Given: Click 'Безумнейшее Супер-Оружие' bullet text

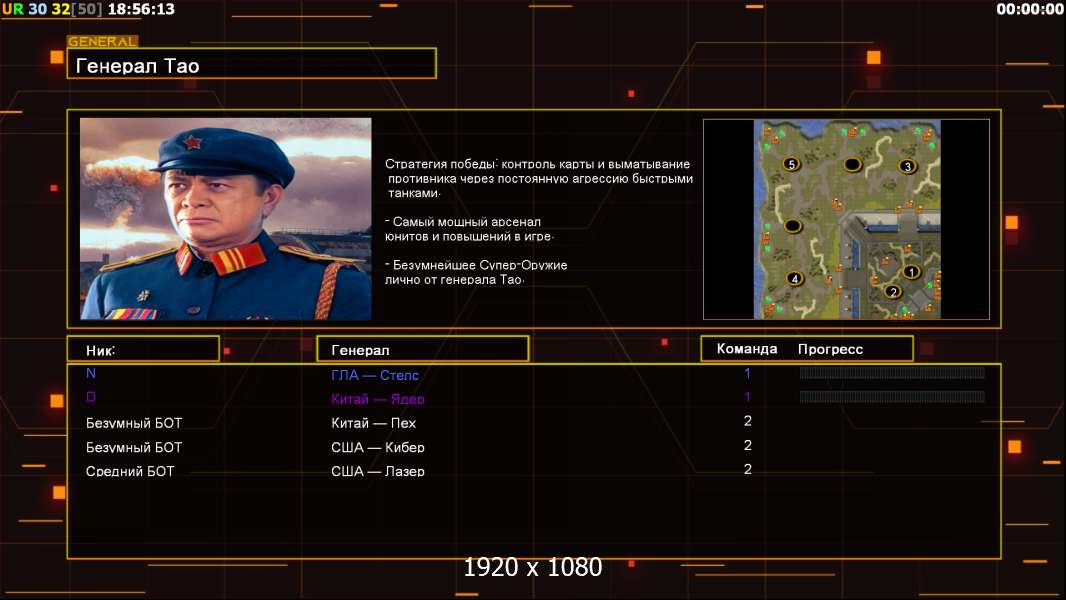Looking at the screenshot, I should [476, 272].
